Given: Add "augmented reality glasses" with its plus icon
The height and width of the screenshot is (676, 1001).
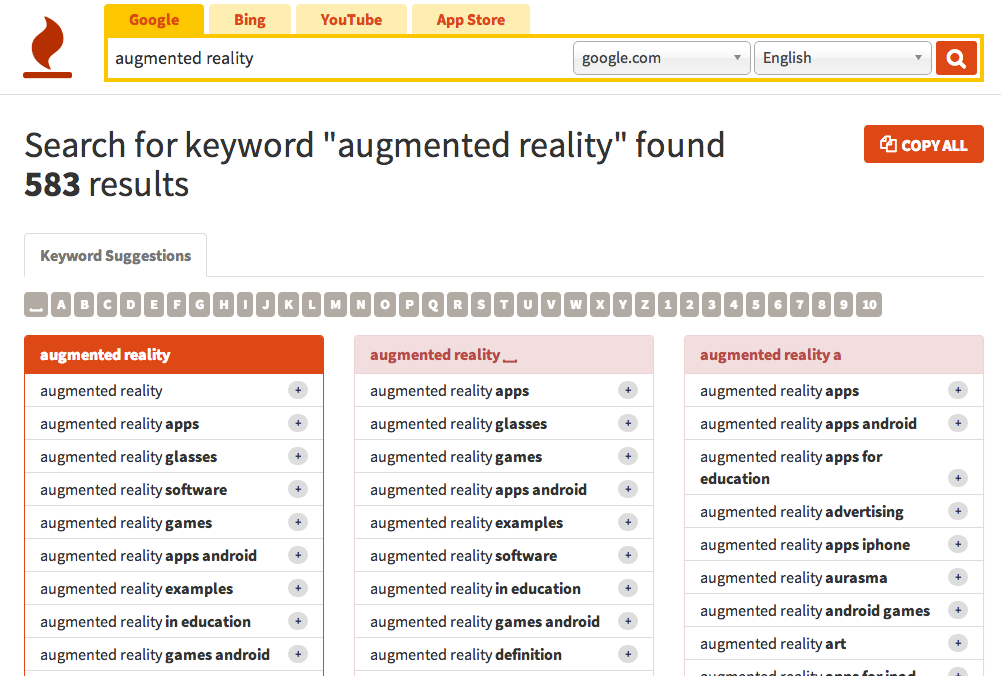Looking at the screenshot, I should coord(298,456).
